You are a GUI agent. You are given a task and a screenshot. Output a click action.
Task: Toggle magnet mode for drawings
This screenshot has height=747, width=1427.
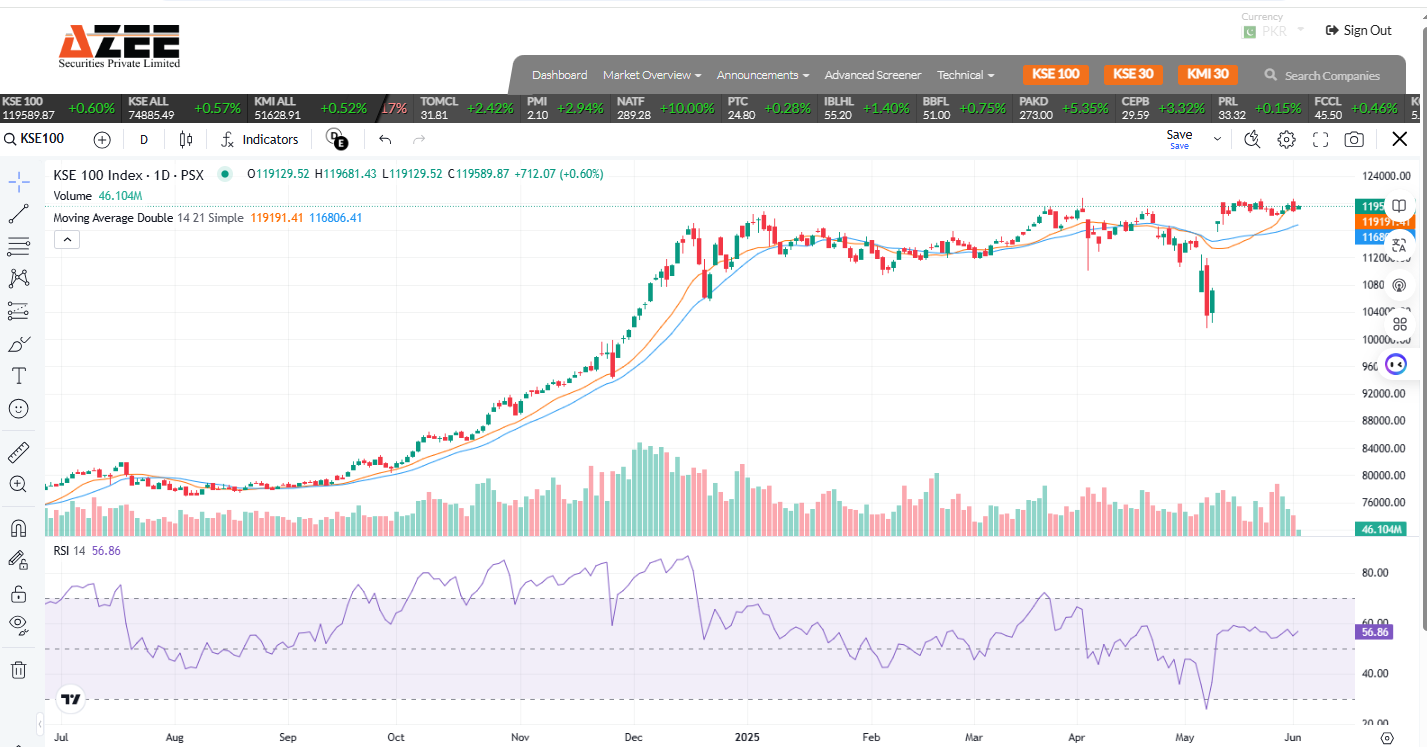(x=18, y=528)
